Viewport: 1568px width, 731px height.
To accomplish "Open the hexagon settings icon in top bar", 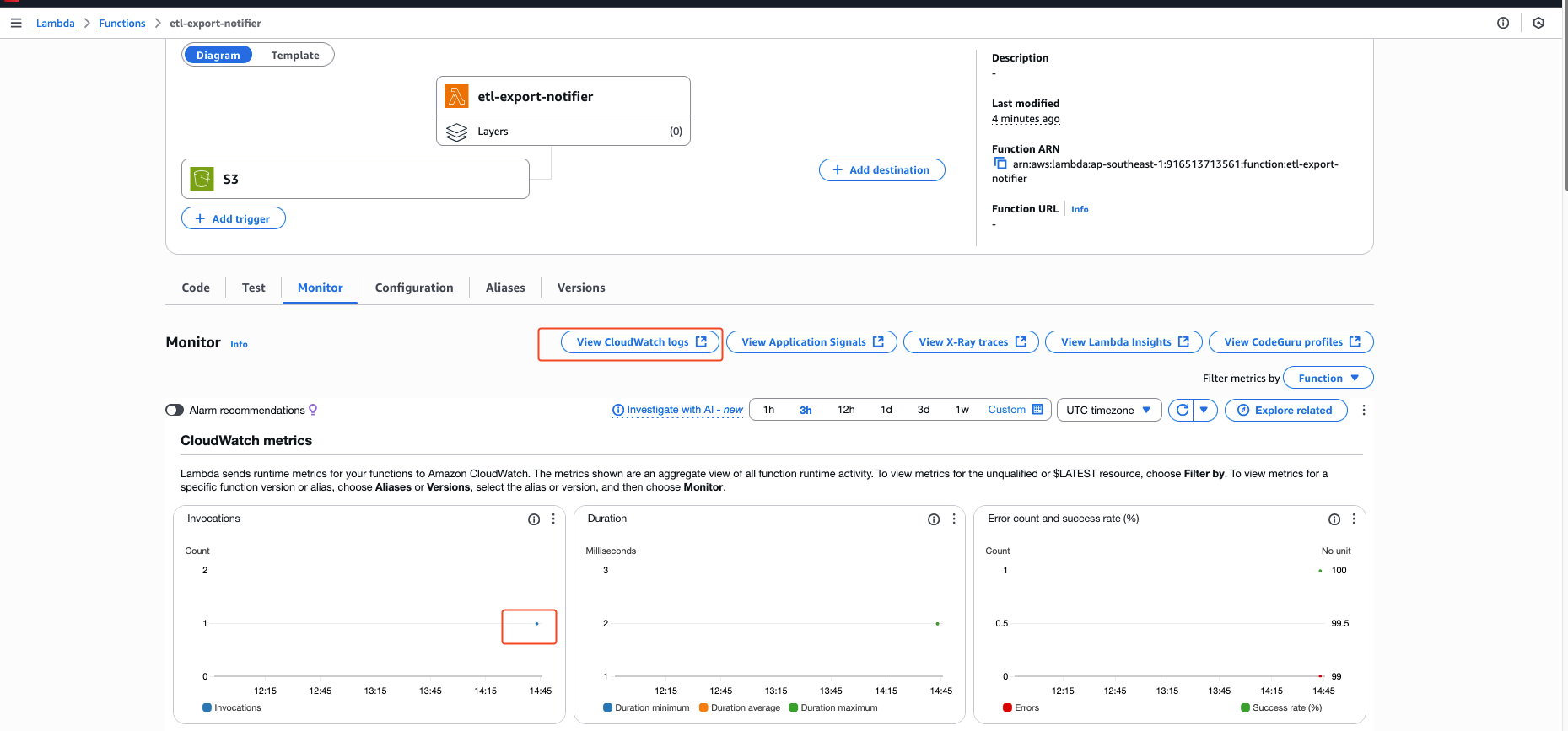I will (1538, 23).
